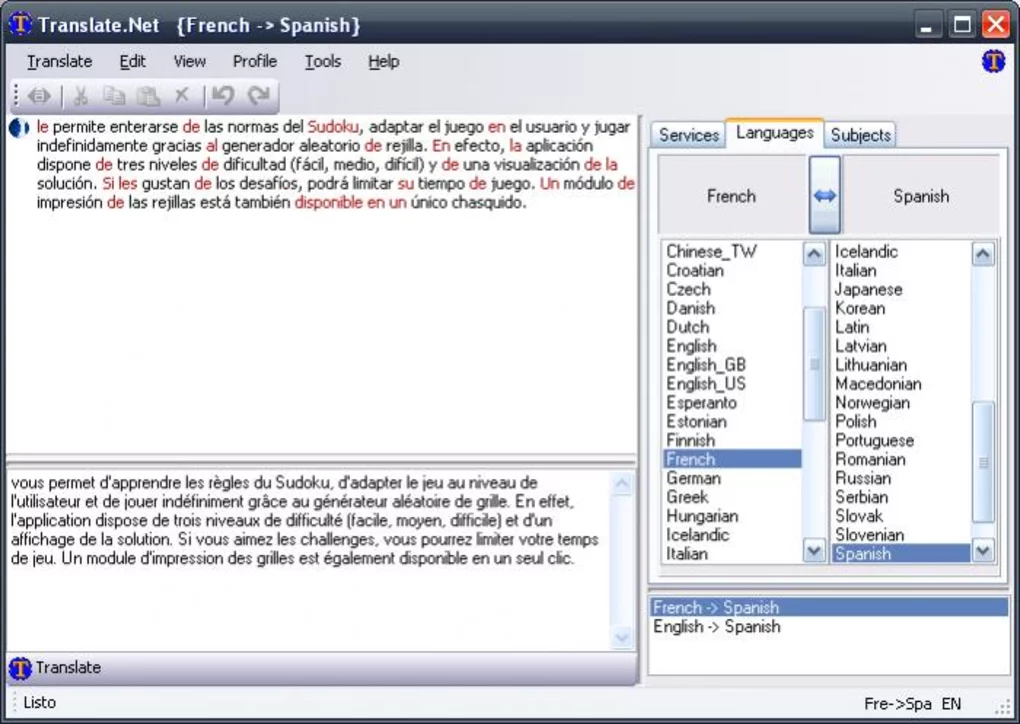Image resolution: width=1020 pixels, height=724 pixels.
Task: Select the English -> Spanish history entry
Action: [x=829, y=626]
